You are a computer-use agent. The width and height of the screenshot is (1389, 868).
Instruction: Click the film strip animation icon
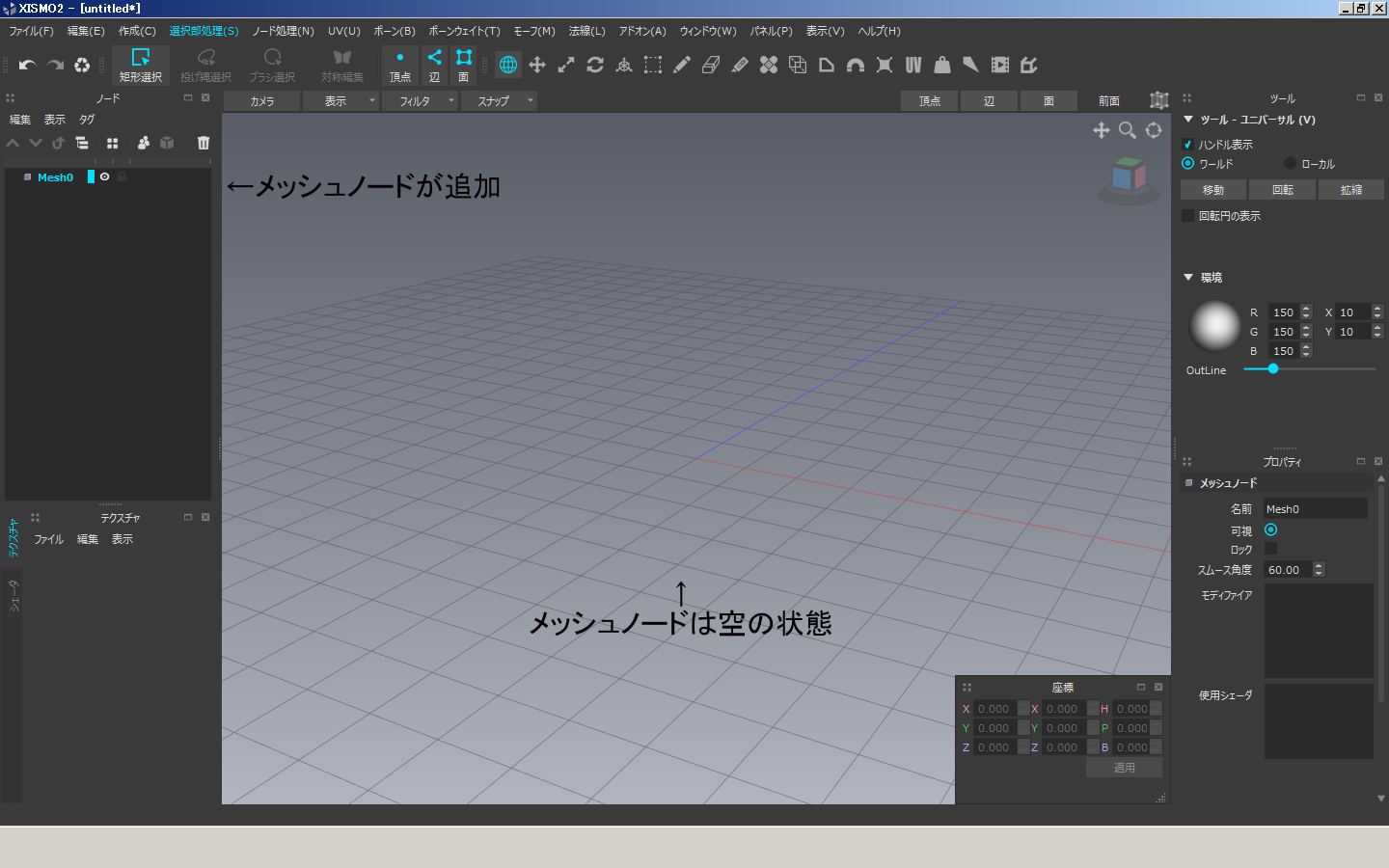pos(1000,65)
